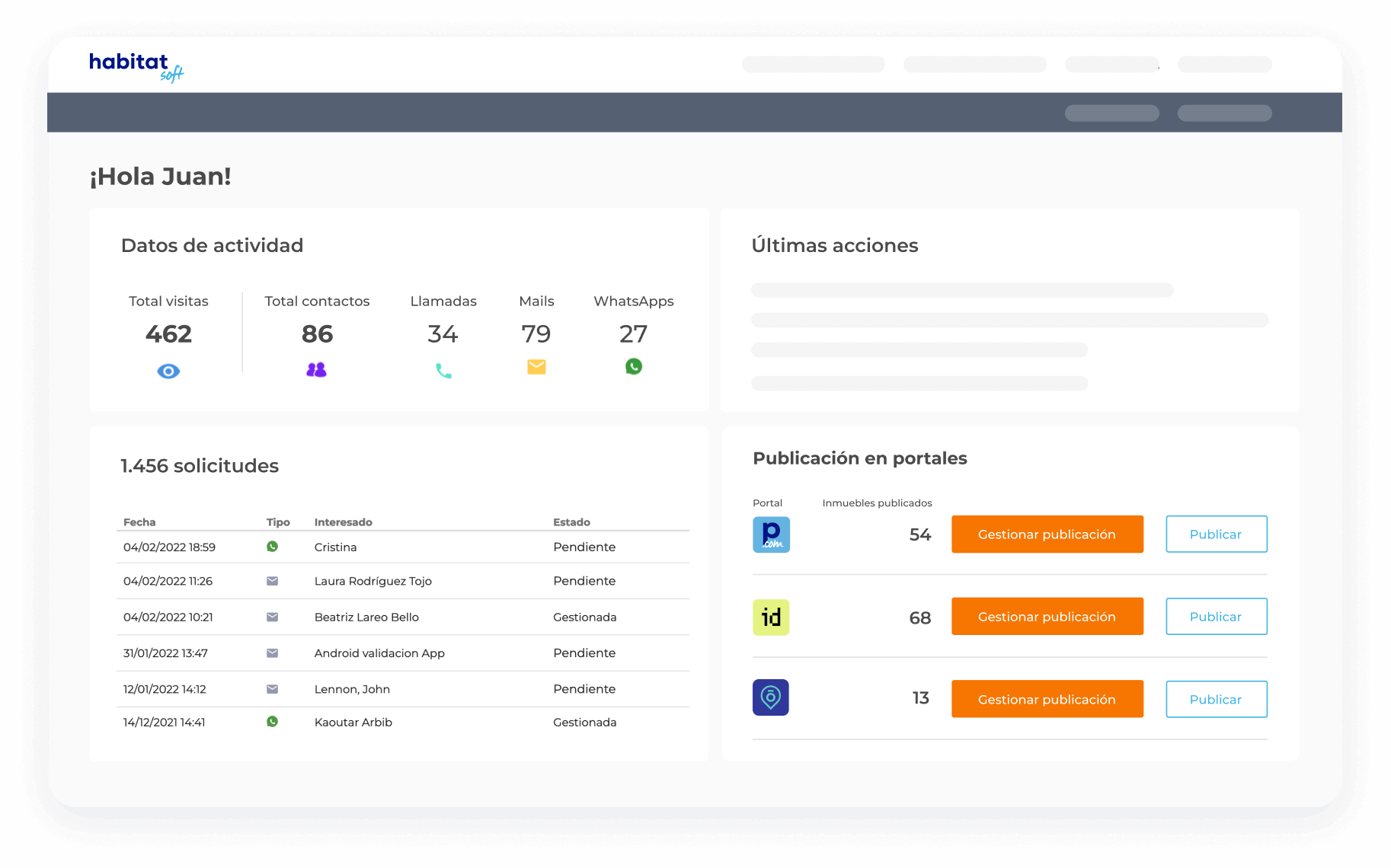The image size is (1391, 868).
Task: Click the yellow Mails envelope icon
Action: tap(536, 367)
